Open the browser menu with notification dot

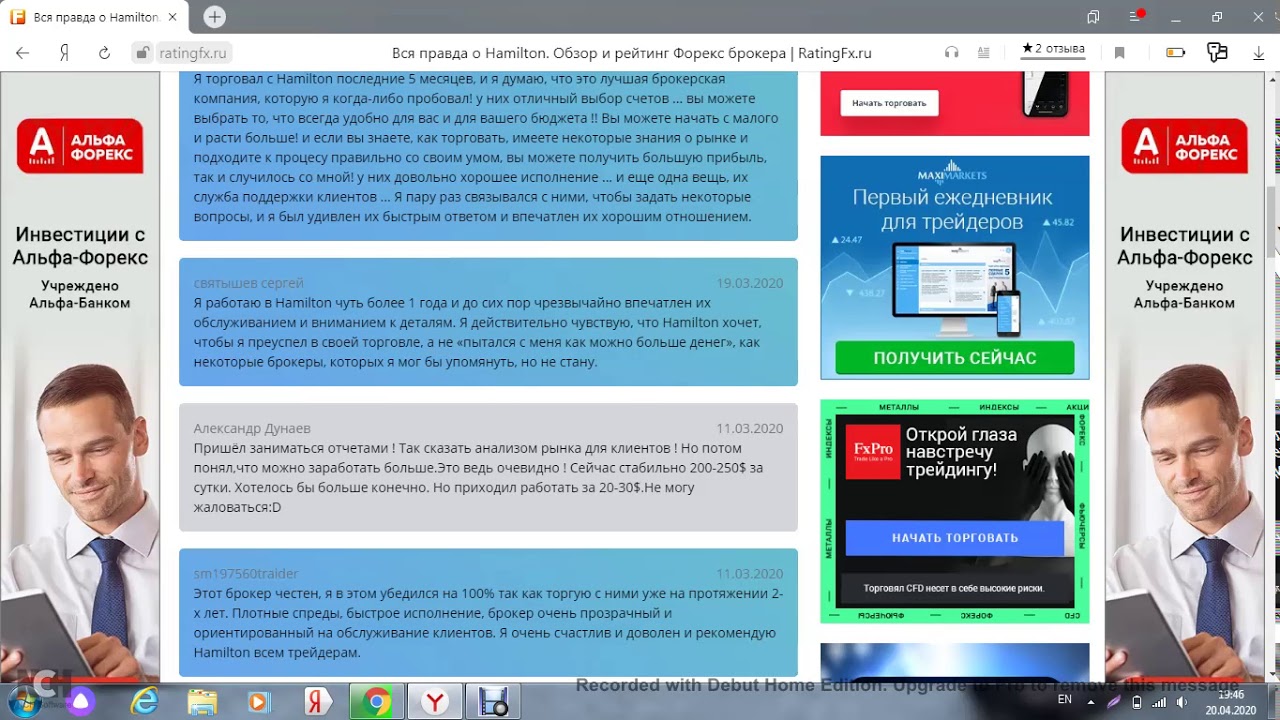pos(1135,17)
